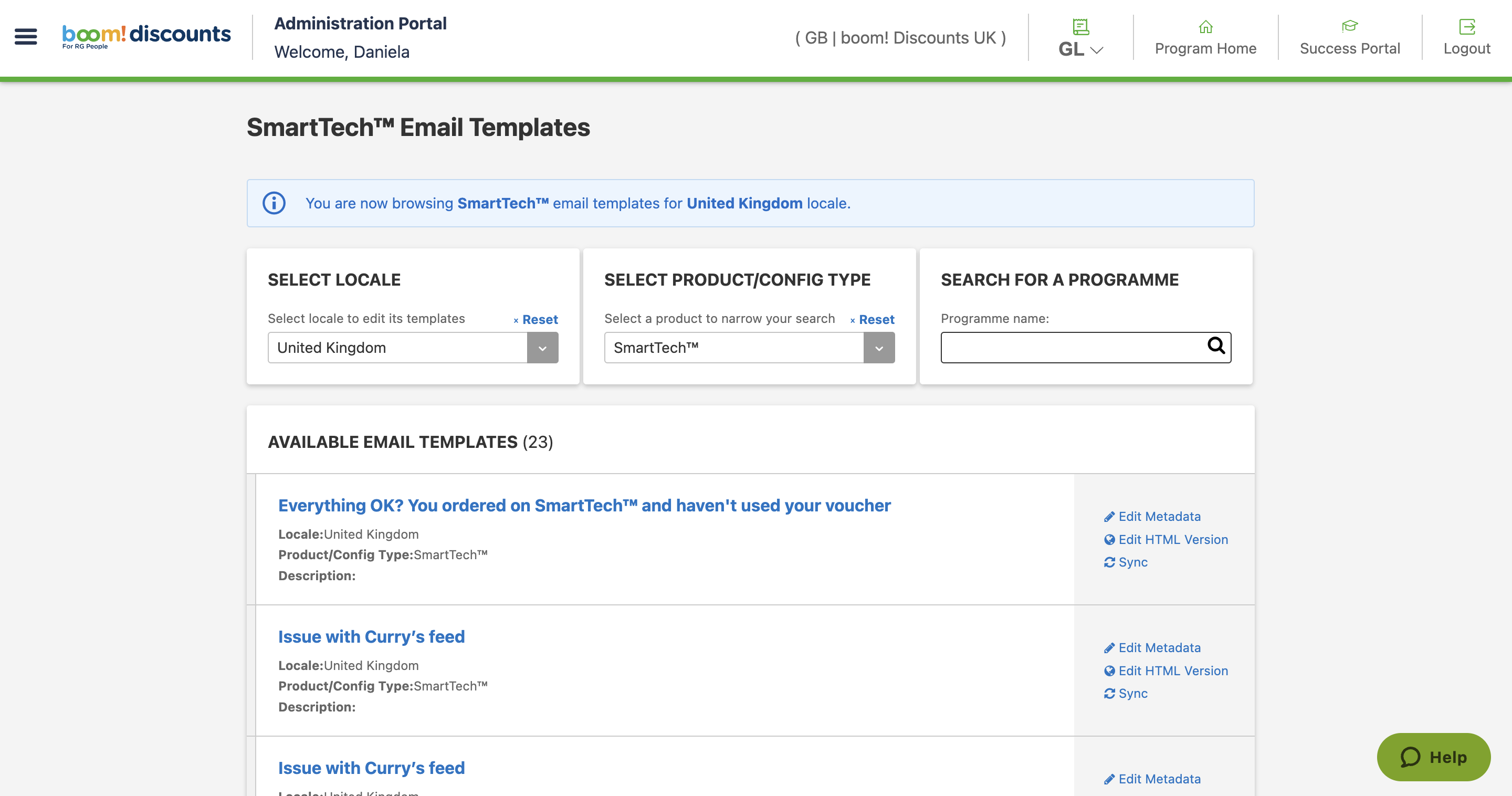
Task: Edit Metadata for first Curry's feed template
Action: 1159,648
